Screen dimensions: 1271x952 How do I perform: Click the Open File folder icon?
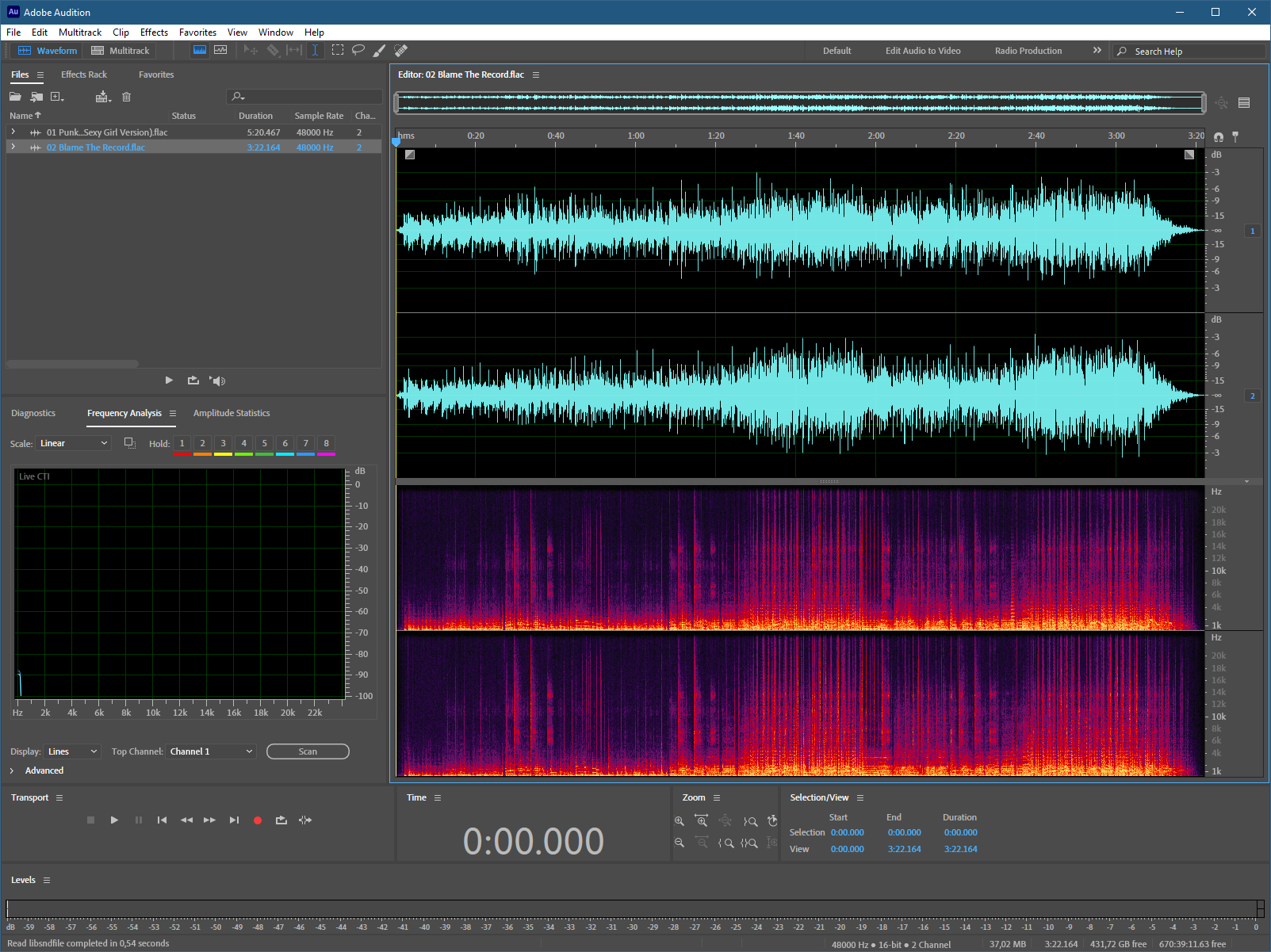(15, 97)
